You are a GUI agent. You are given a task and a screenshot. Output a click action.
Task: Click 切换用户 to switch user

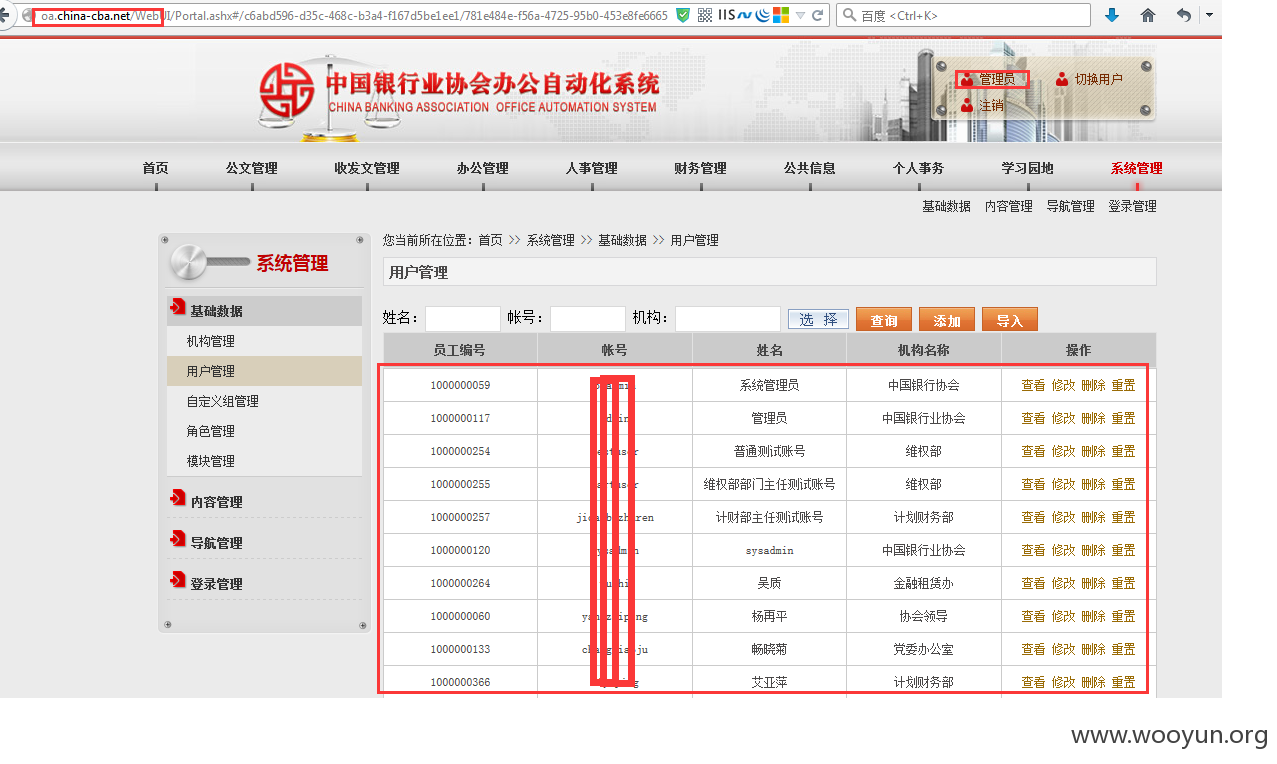tap(1098, 79)
